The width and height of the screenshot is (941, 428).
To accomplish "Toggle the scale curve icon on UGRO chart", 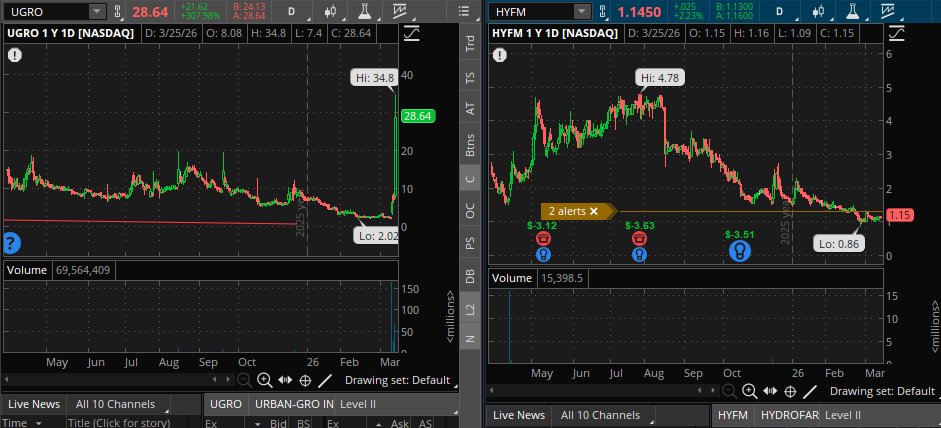I will point(412,34).
